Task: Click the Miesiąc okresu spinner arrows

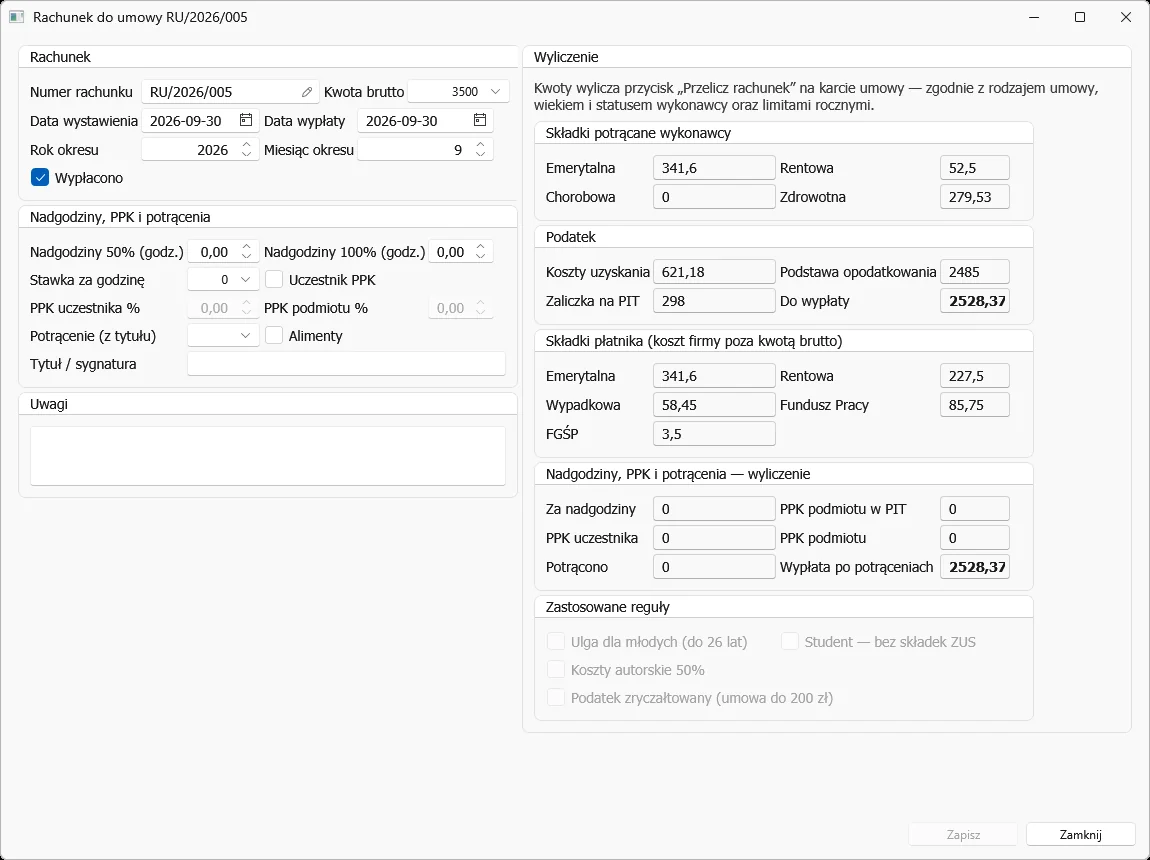Action: tap(480, 150)
